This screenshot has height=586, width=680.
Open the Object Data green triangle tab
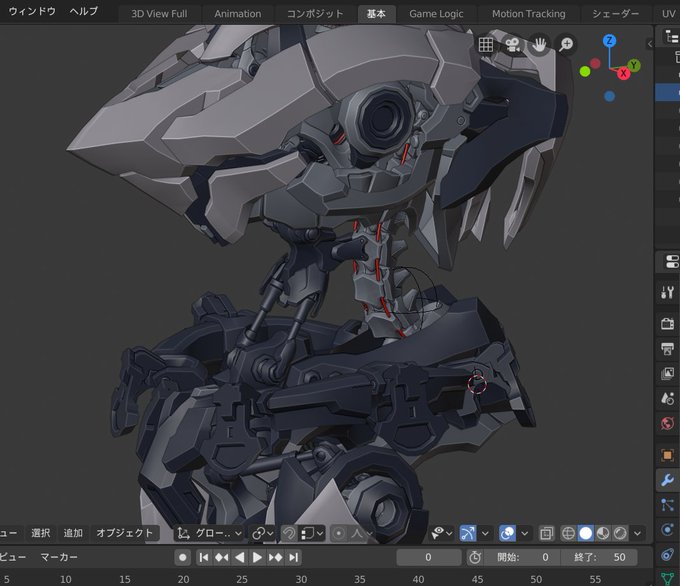[667, 579]
